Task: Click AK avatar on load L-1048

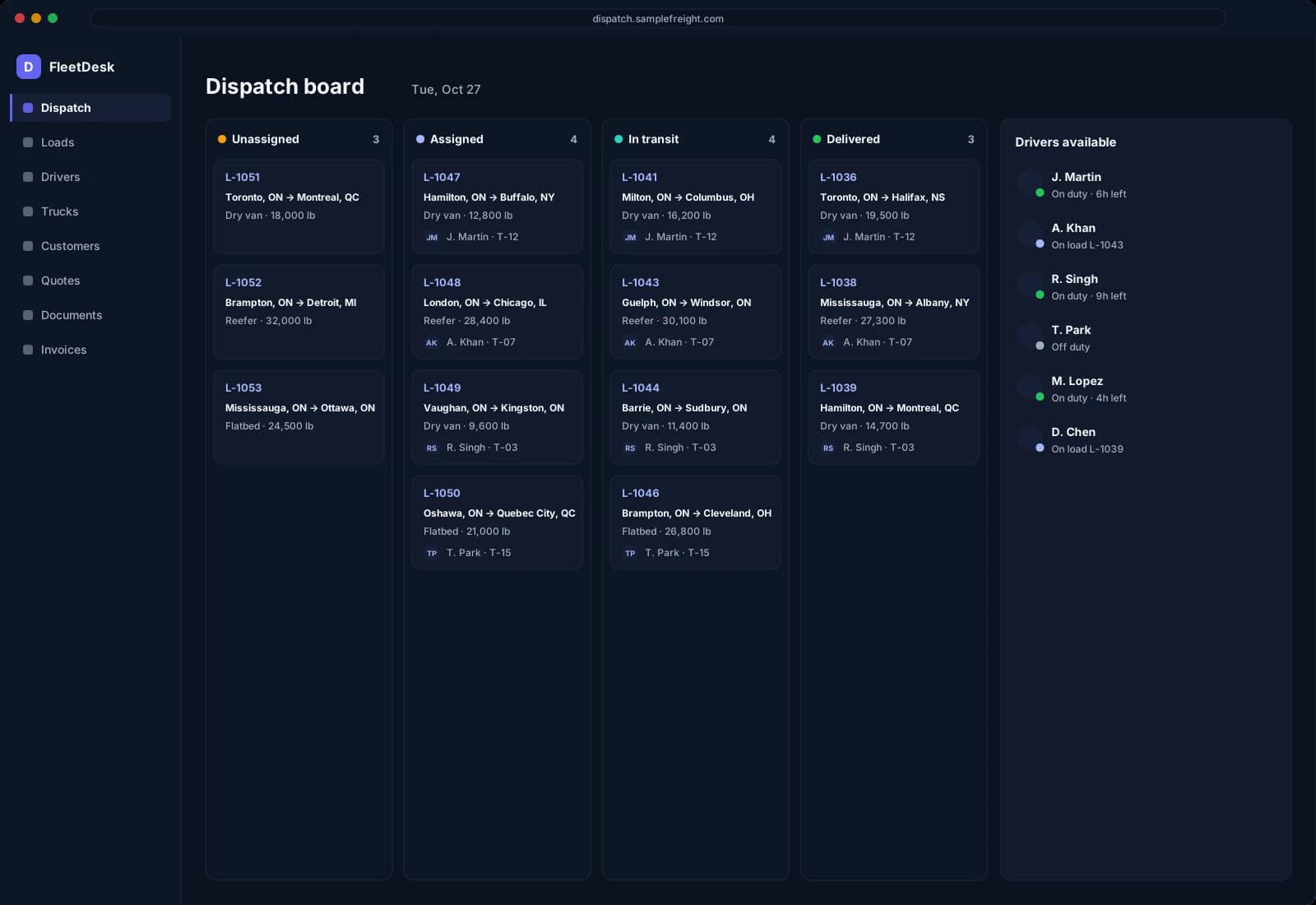Action: coord(432,342)
